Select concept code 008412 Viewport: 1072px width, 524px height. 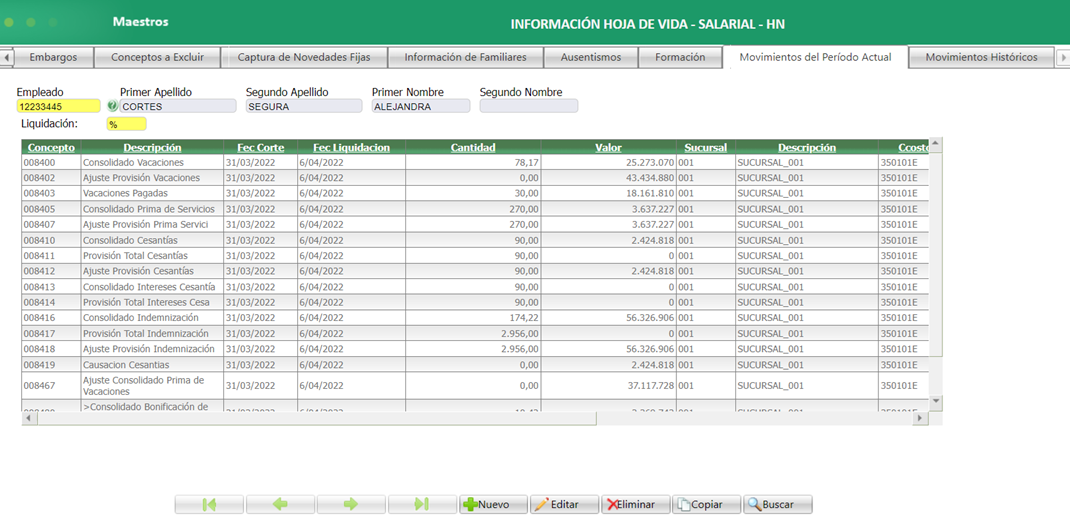pos(39,272)
